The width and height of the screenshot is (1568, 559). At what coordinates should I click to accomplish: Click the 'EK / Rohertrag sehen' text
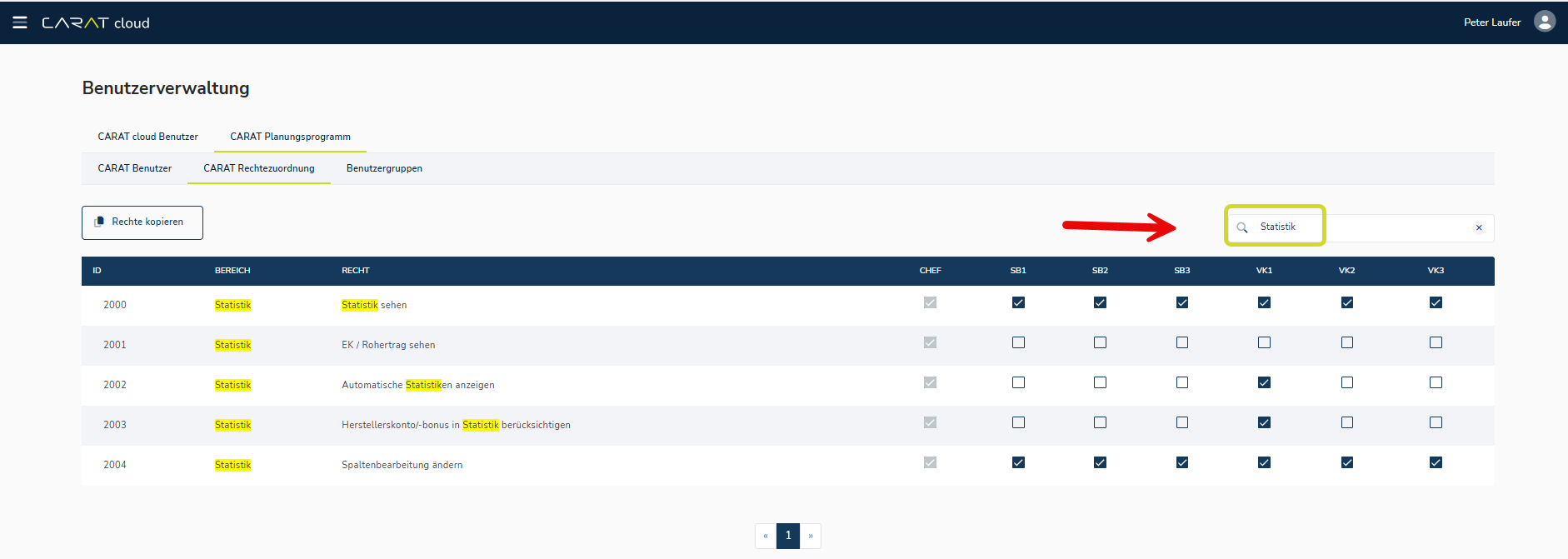tap(388, 345)
